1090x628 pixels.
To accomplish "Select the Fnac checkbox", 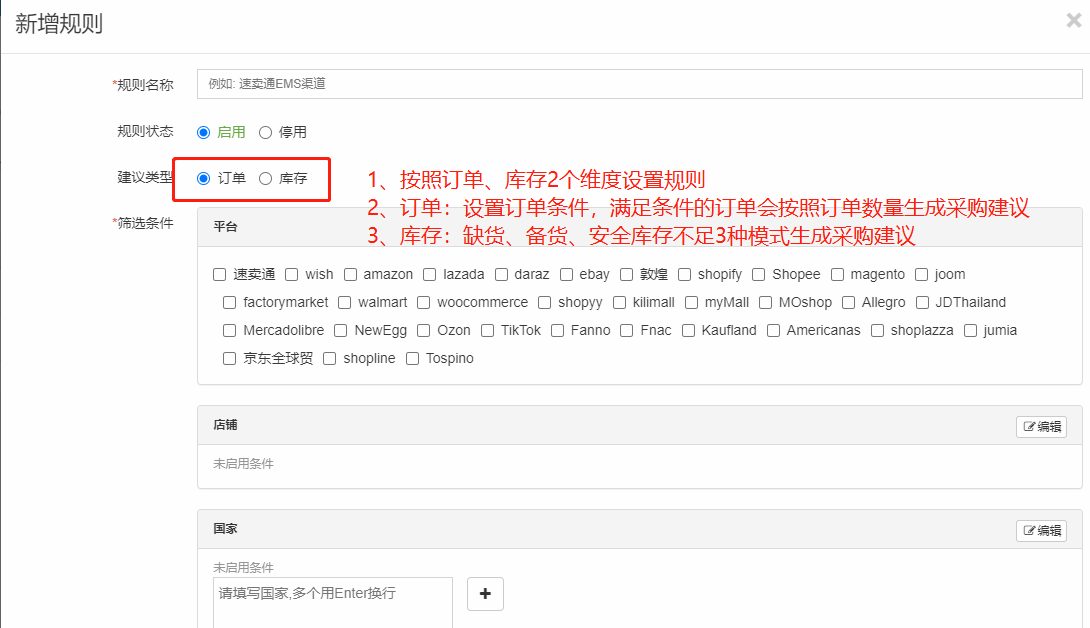I will pos(626,330).
